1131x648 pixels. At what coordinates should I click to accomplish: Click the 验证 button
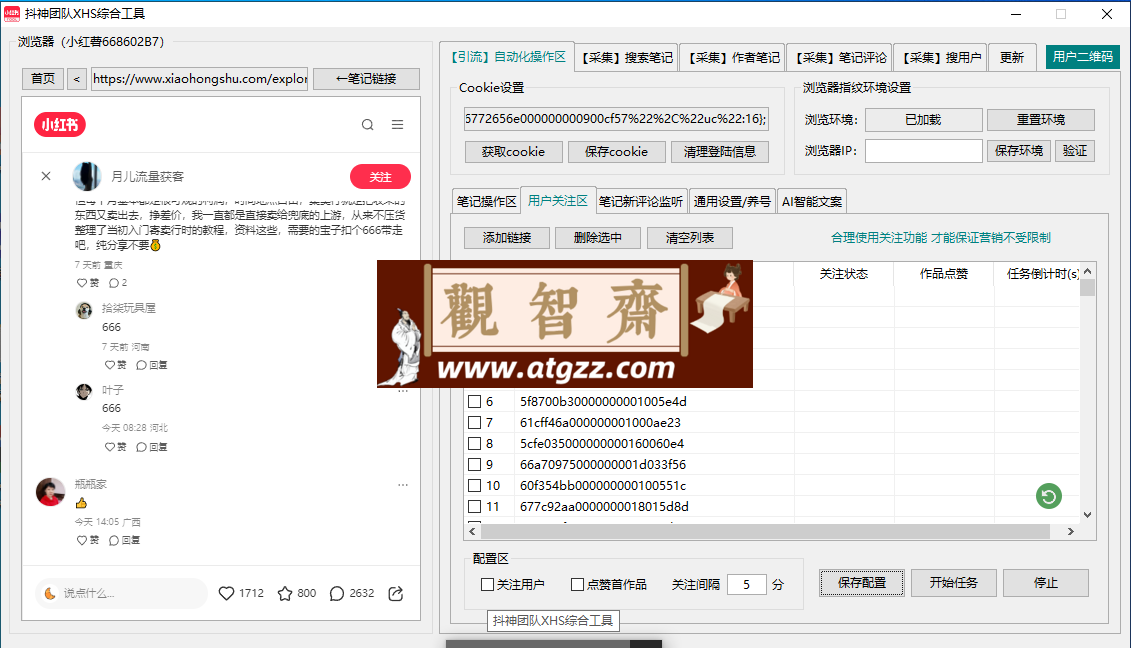1075,151
